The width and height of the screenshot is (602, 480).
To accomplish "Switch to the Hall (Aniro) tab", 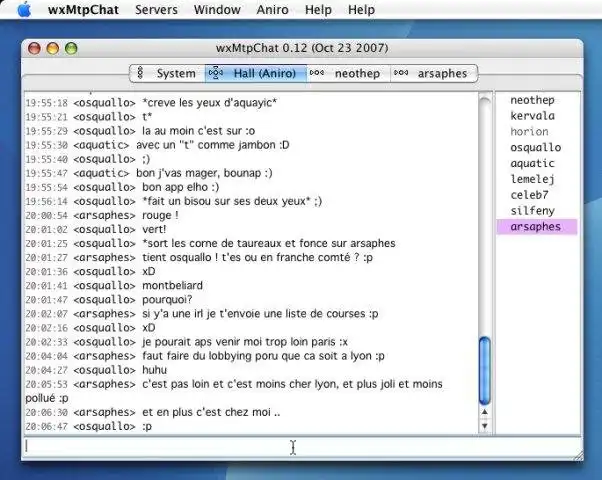I will tap(256, 73).
